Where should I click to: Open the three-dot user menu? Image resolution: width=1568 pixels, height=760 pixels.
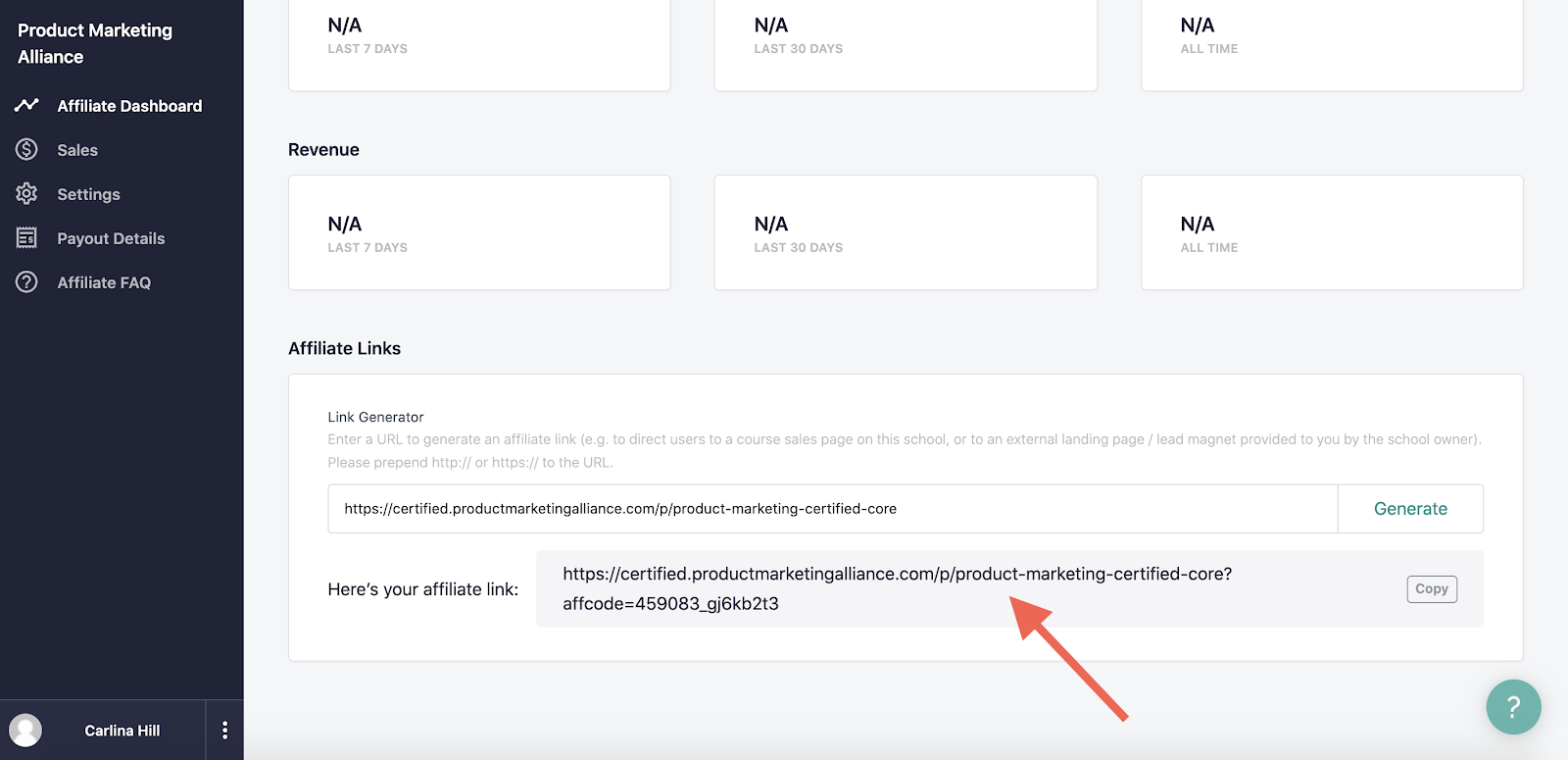tap(224, 730)
